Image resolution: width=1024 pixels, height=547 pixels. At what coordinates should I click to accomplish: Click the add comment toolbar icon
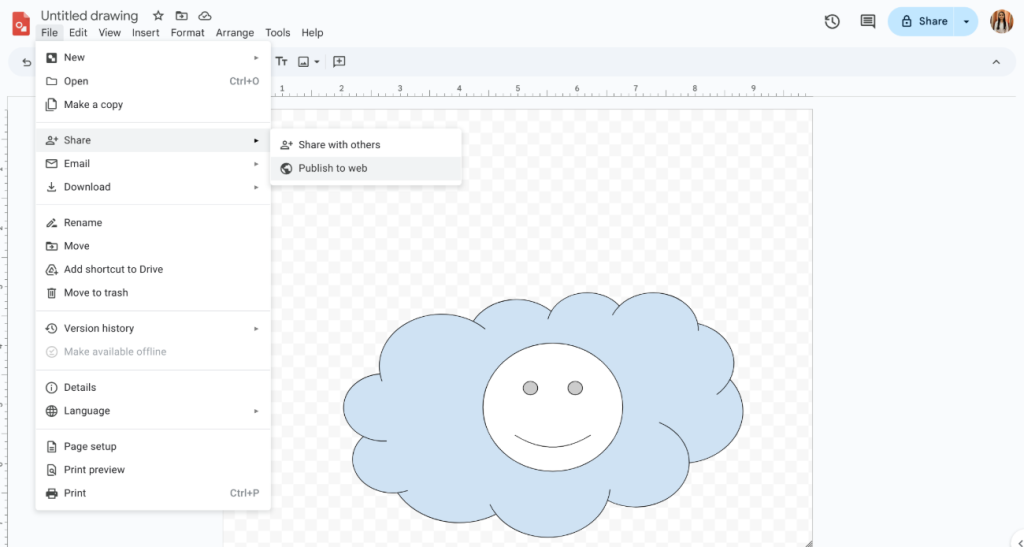point(339,62)
